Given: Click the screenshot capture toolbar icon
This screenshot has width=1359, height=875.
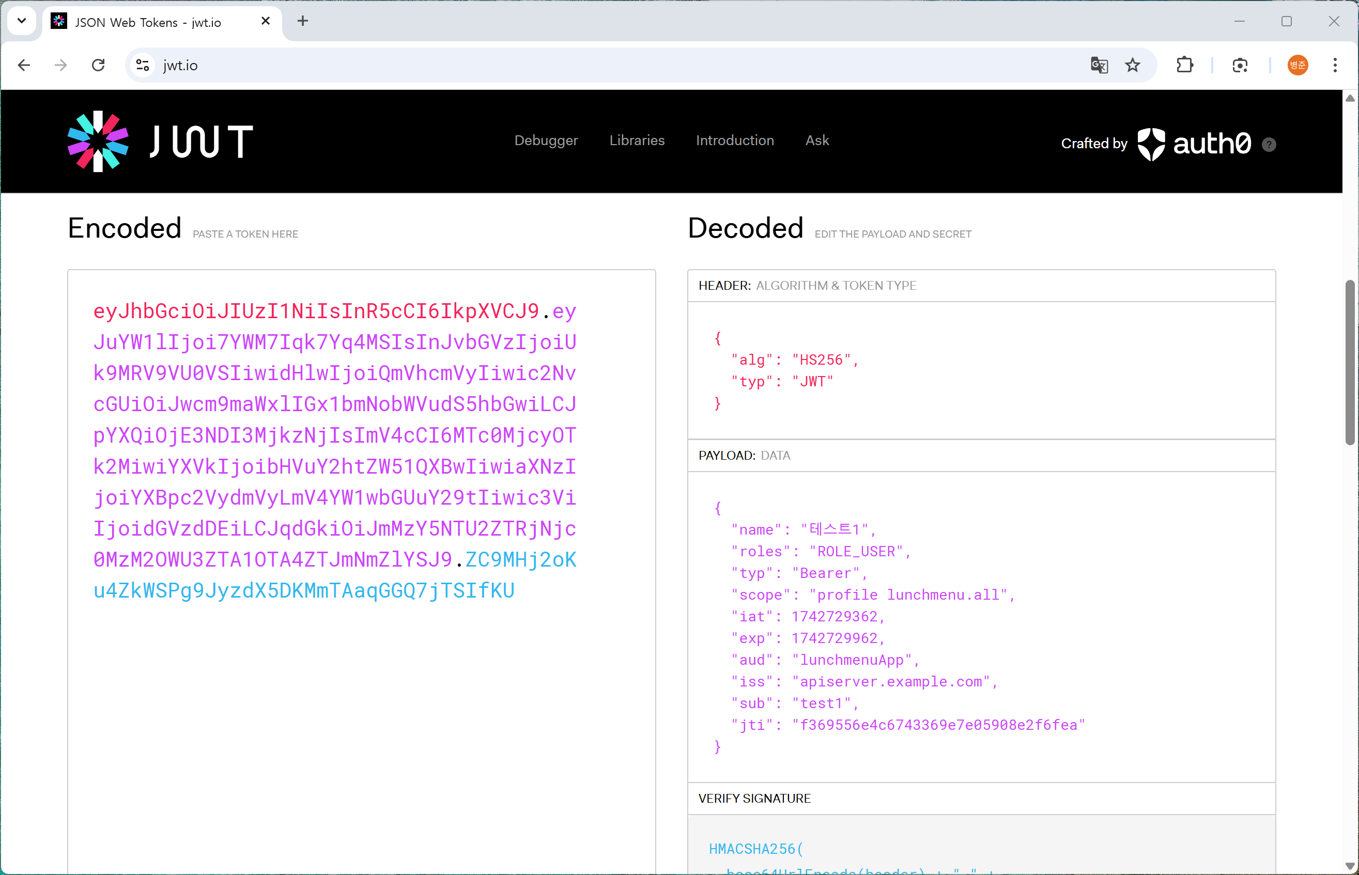Looking at the screenshot, I should [x=1240, y=65].
